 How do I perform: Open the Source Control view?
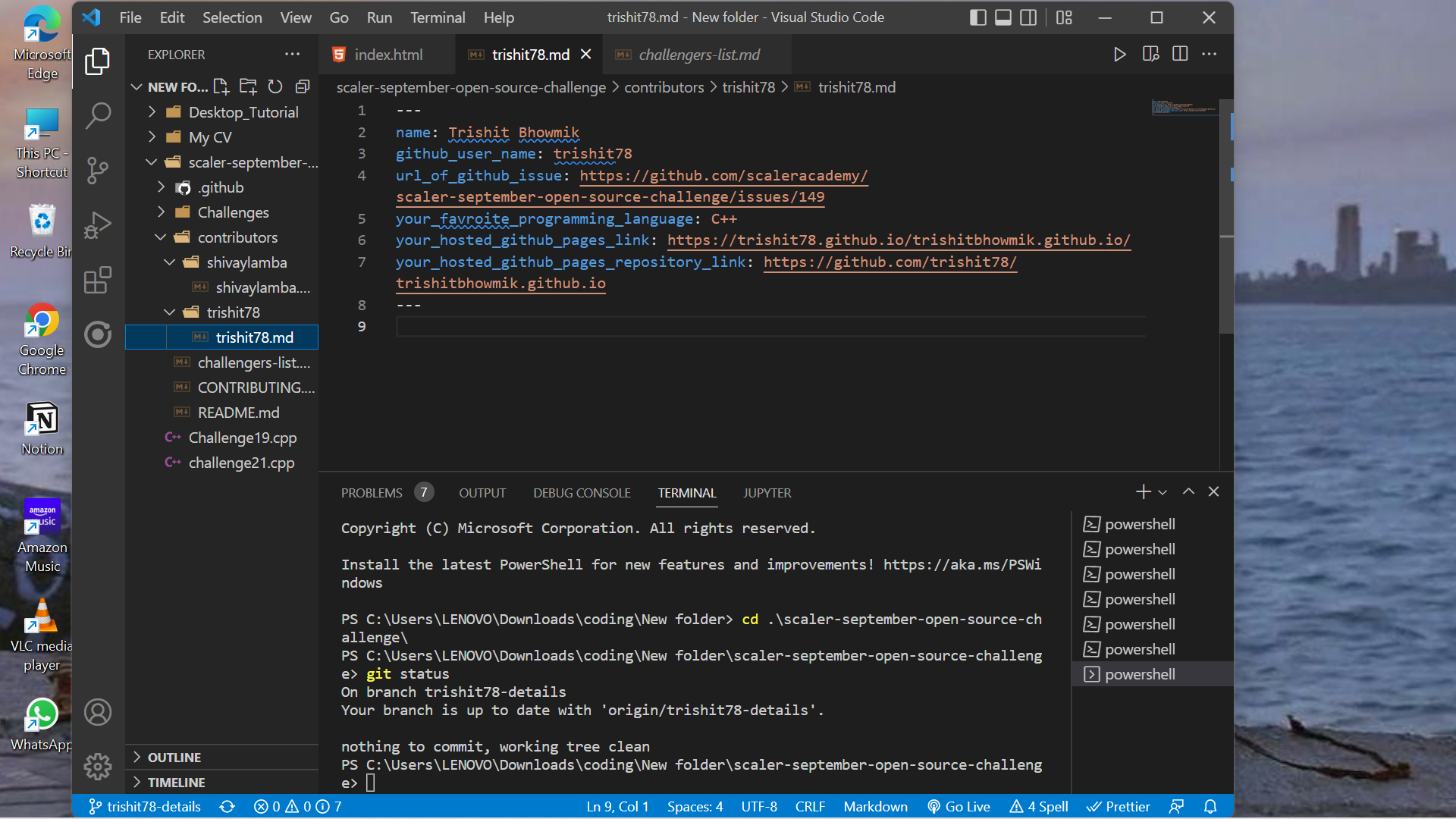click(x=98, y=170)
